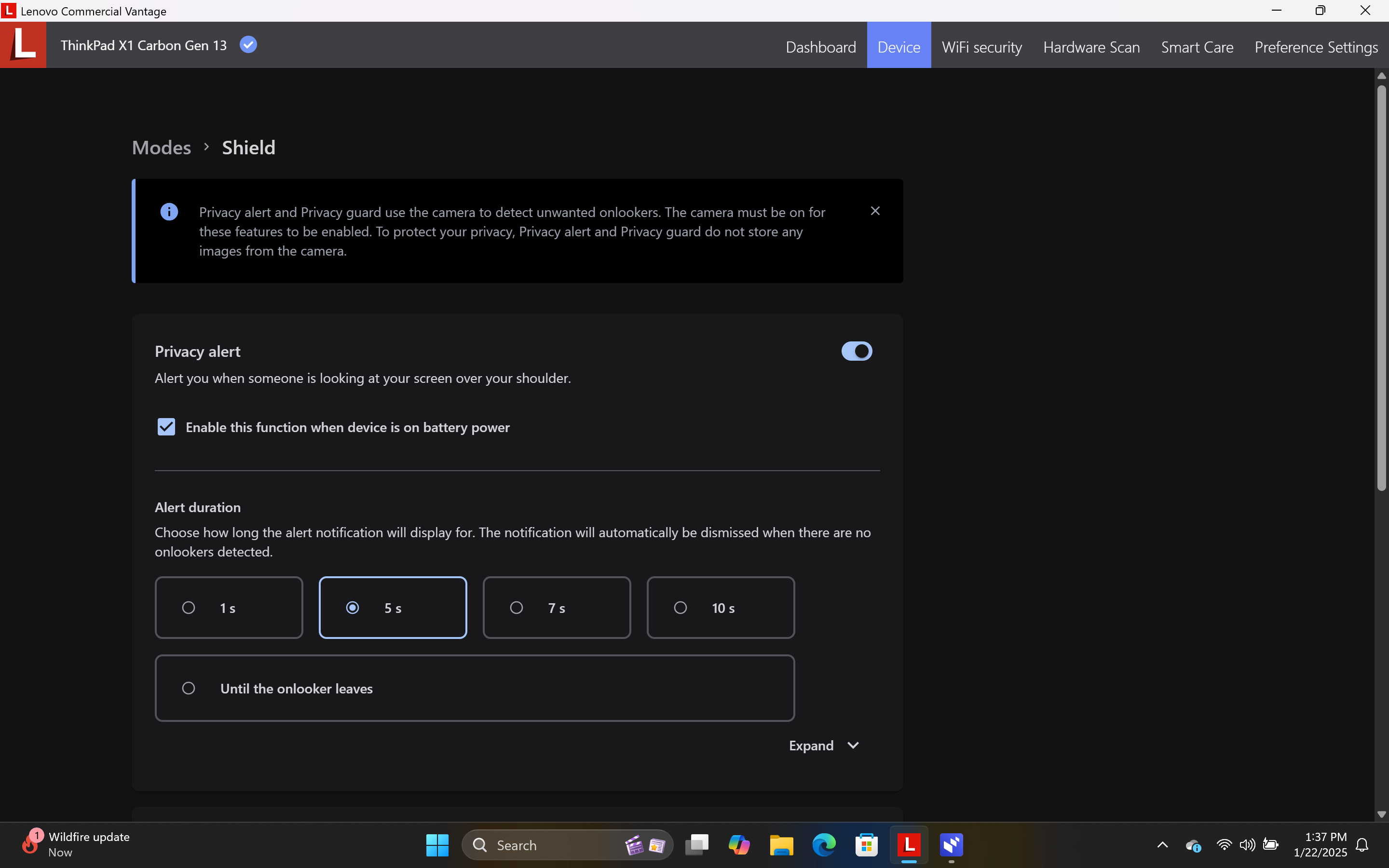Minimize the Lenovo Commercial Vantage window
This screenshot has width=1389, height=868.
click(x=1277, y=10)
